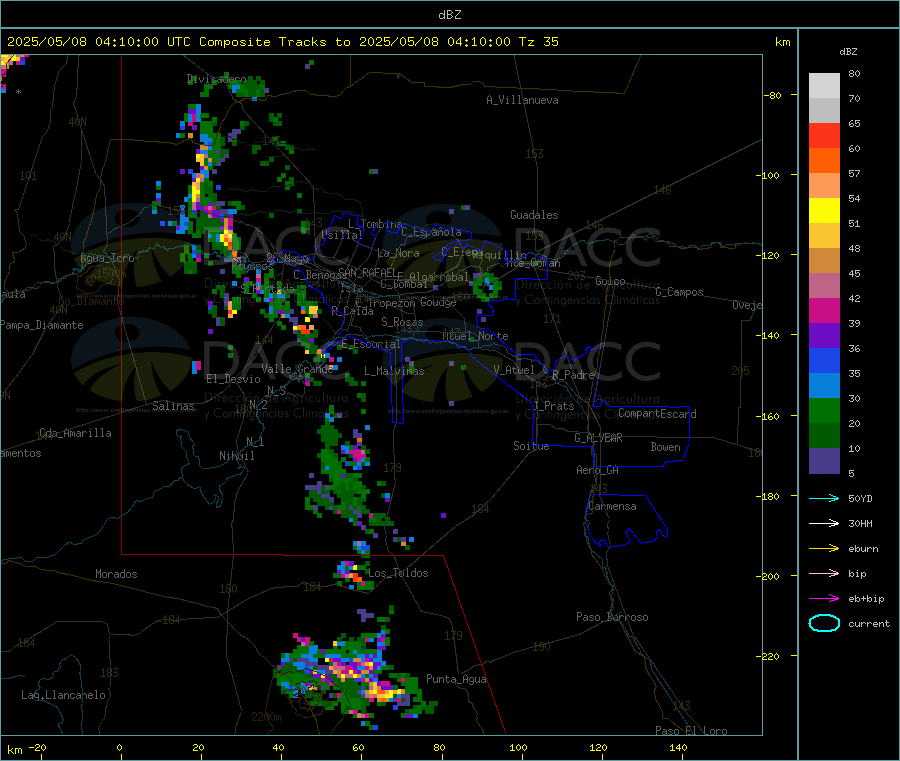Pick the magenta 39 dBZ legend swatch
This screenshot has height=761, width=900.
pos(824,310)
